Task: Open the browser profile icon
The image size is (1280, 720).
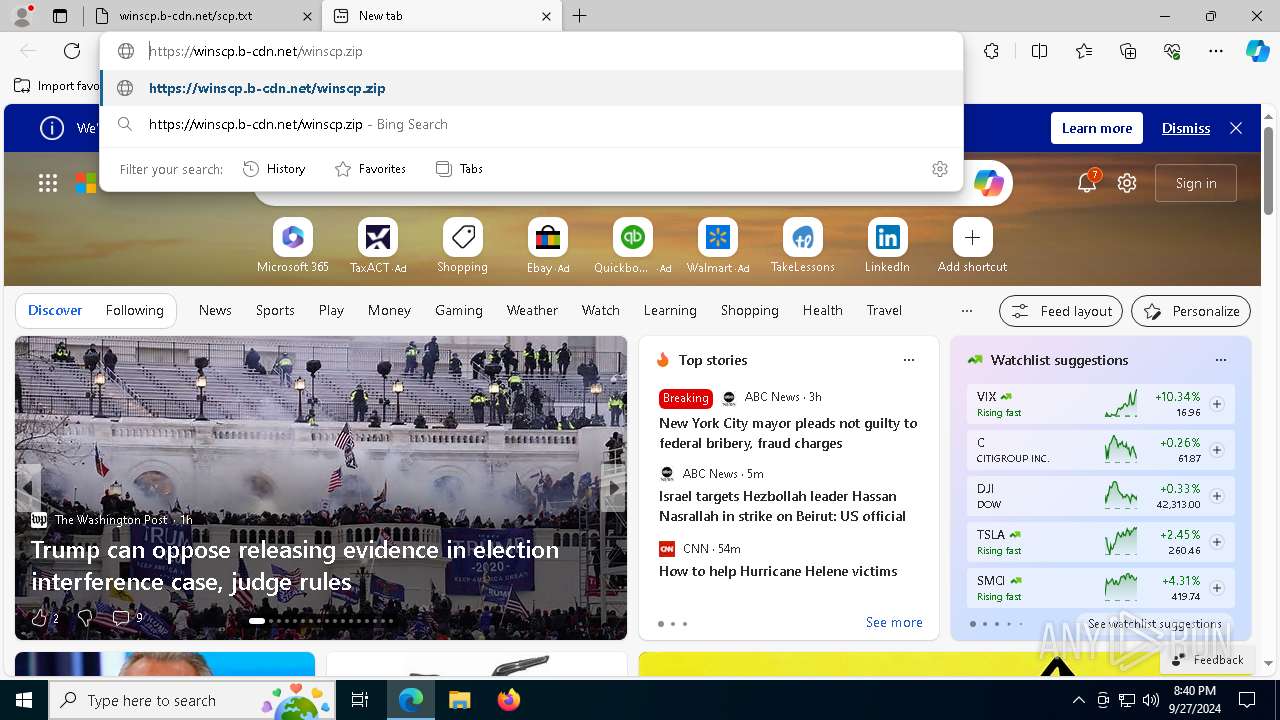Action: coord(21,16)
